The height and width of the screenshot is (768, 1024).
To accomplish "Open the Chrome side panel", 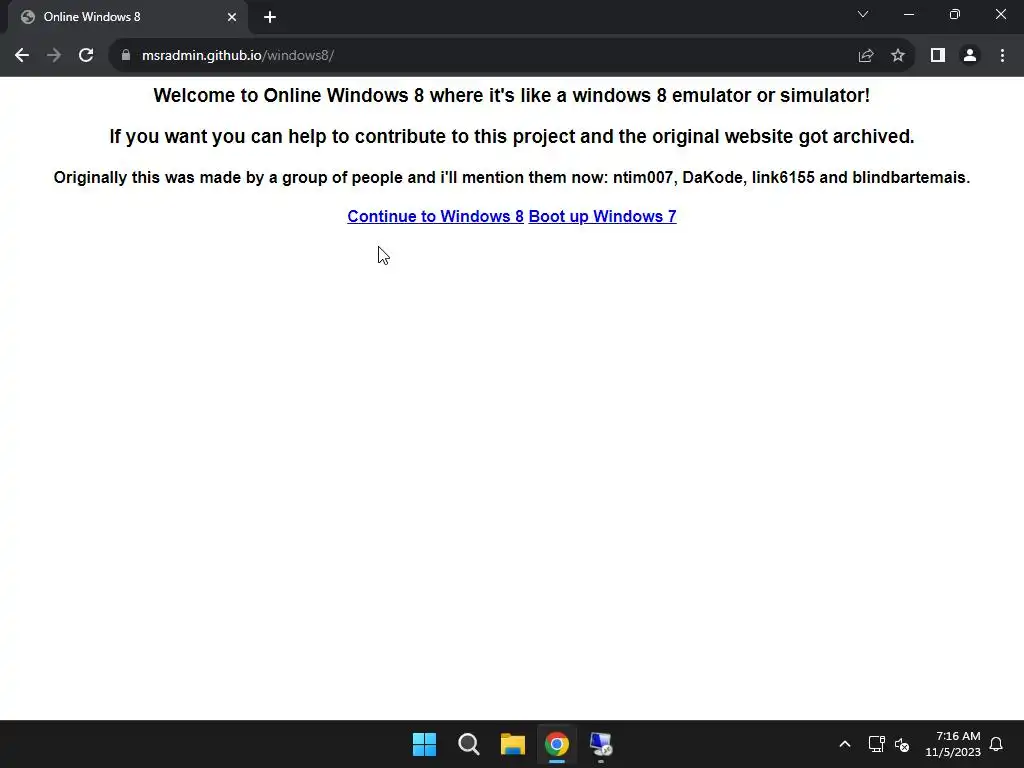I will point(938,56).
